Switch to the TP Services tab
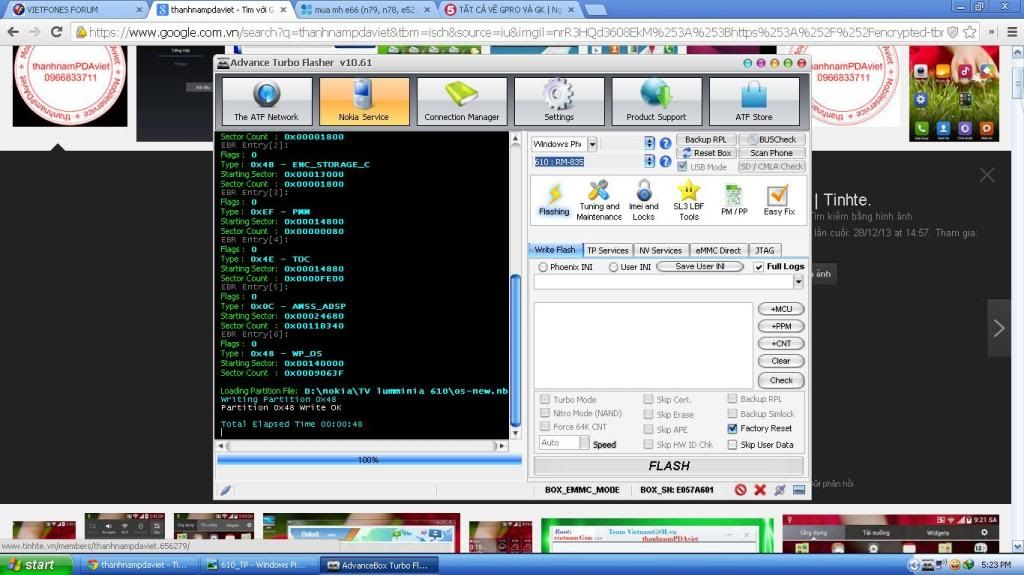 (x=607, y=250)
